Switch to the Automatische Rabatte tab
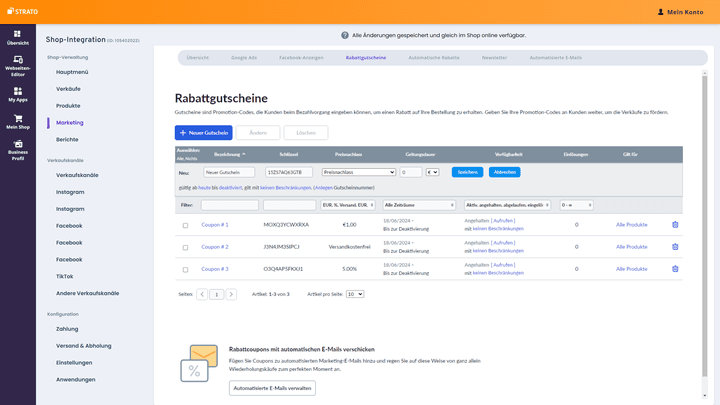Screen dimensions: 720x405 [x=434, y=57]
